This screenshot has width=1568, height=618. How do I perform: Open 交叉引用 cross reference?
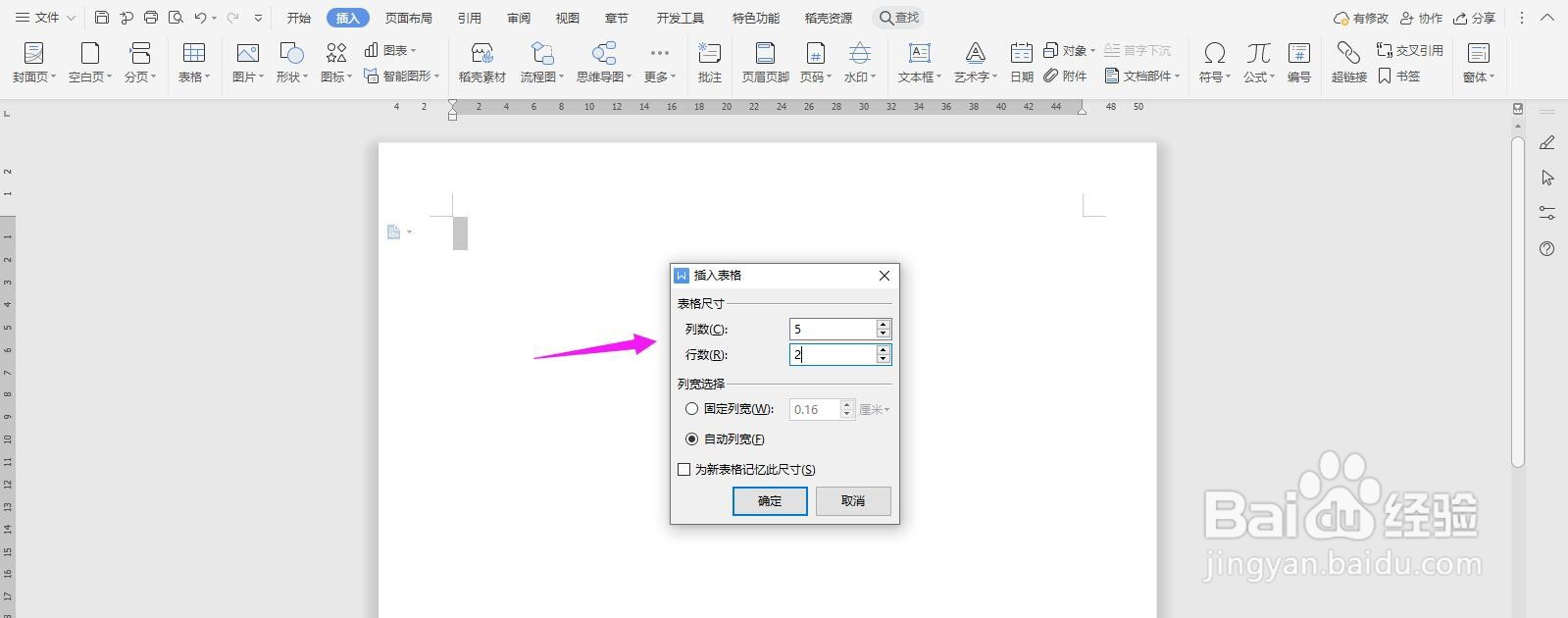[1410, 50]
